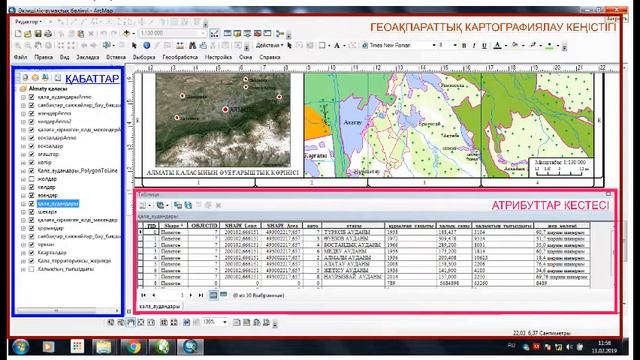Open the Файл menu
Screen dimensions: 640x360
pos(20,57)
